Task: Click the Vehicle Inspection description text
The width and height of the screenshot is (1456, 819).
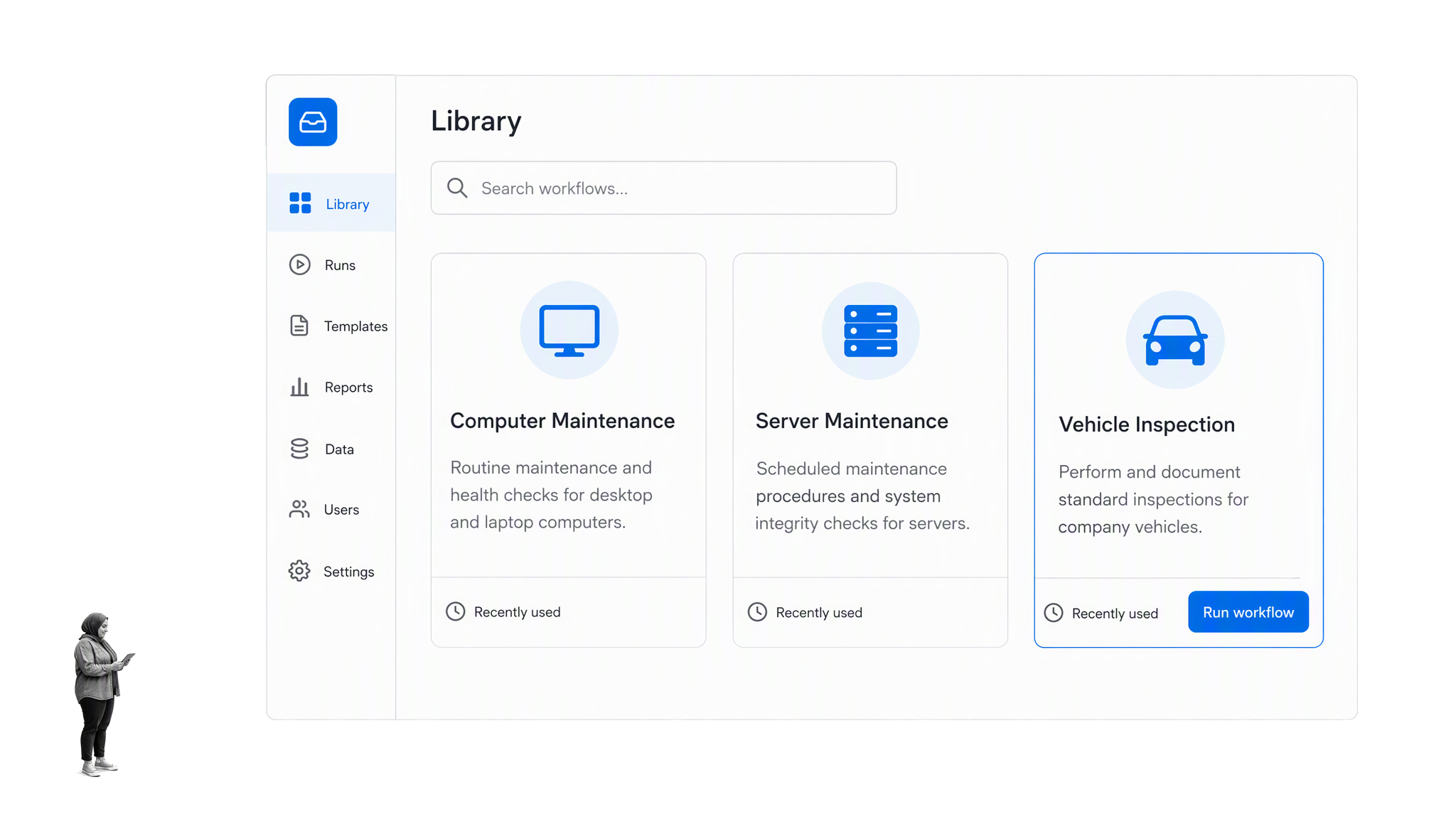Action: click(x=1153, y=499)
